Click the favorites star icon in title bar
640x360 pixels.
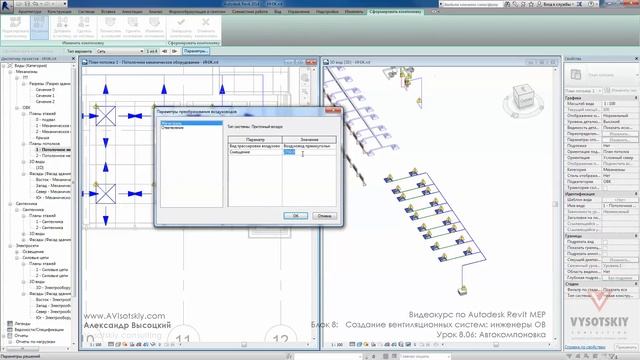pos(531,4)
